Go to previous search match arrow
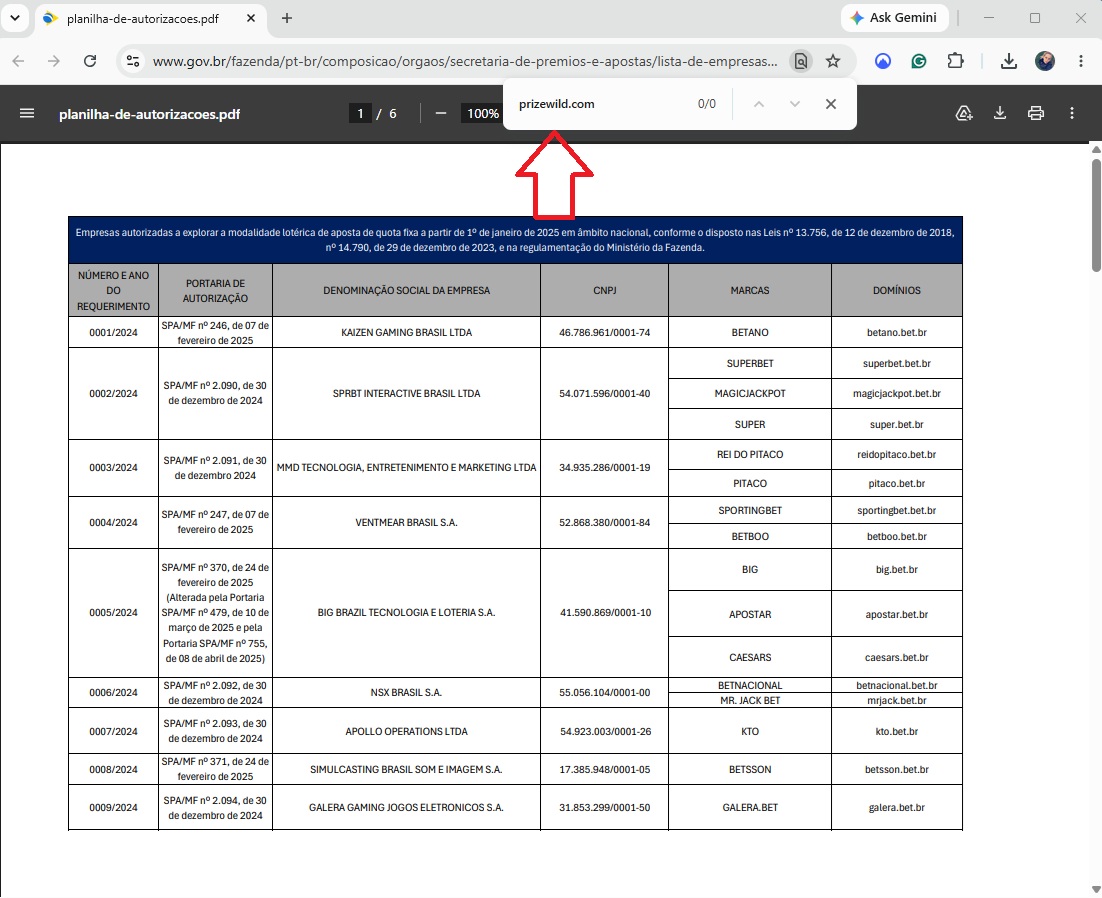Viewport: 1102px width, 898px height. 758,104
